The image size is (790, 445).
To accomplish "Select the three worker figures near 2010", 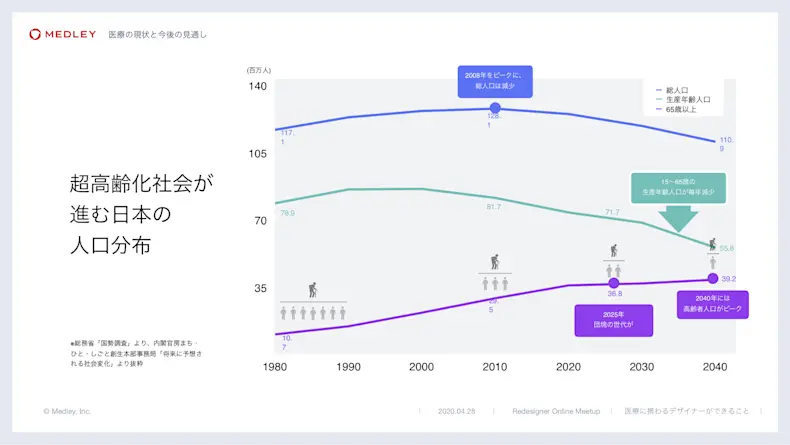I will (495, 284).
